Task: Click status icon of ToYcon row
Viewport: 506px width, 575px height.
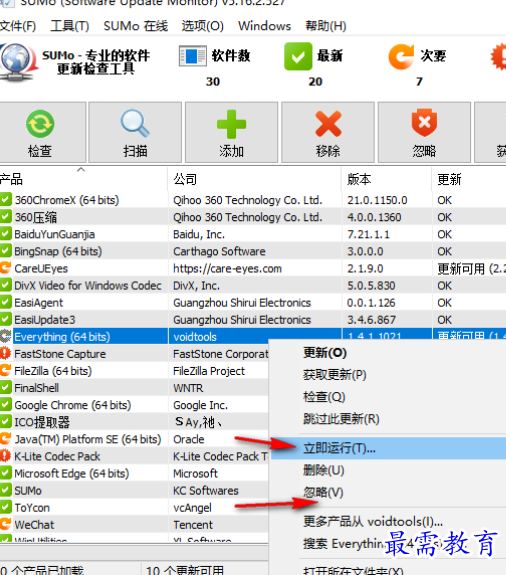Action: [x=6, y=507]
